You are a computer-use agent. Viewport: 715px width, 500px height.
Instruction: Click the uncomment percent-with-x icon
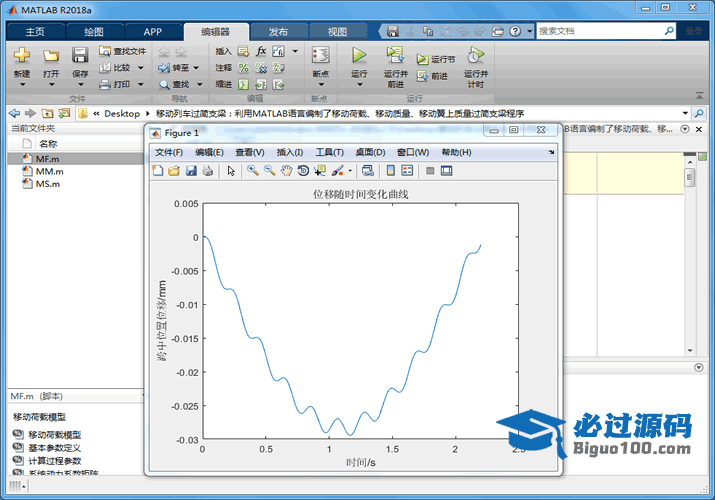click(x=261, y=68)
